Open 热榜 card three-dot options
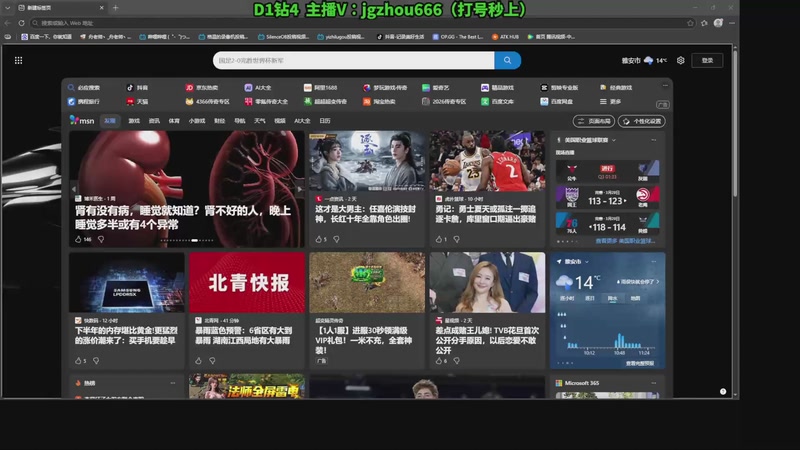800x450 pixels. tap(173, 383)
